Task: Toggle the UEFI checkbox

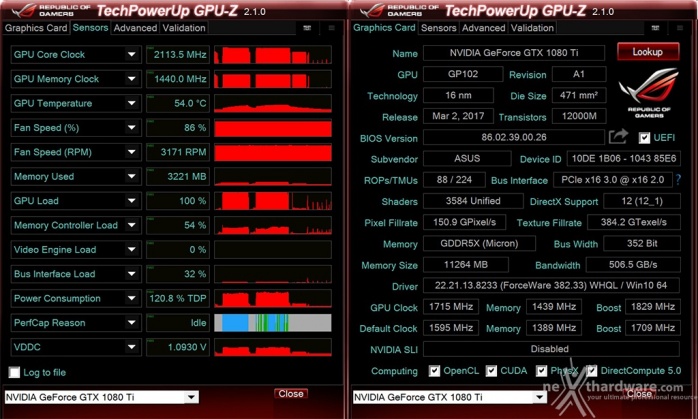Action: (644, 138)
